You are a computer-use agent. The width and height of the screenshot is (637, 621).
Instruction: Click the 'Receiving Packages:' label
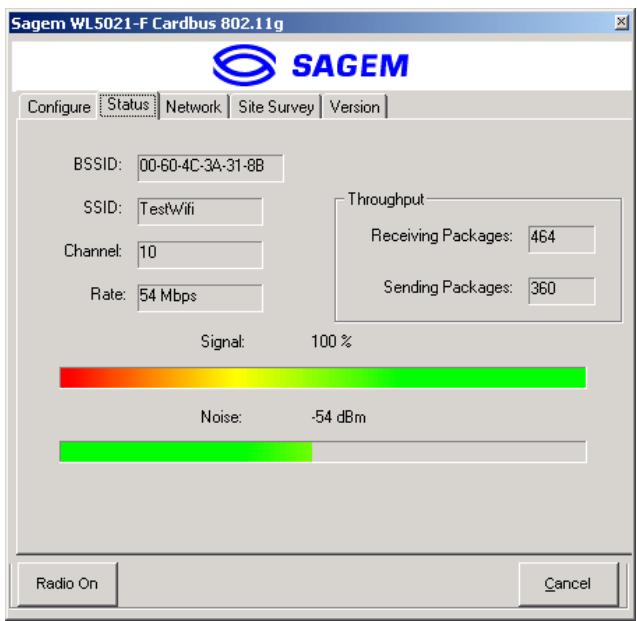[x=442, y=236]
